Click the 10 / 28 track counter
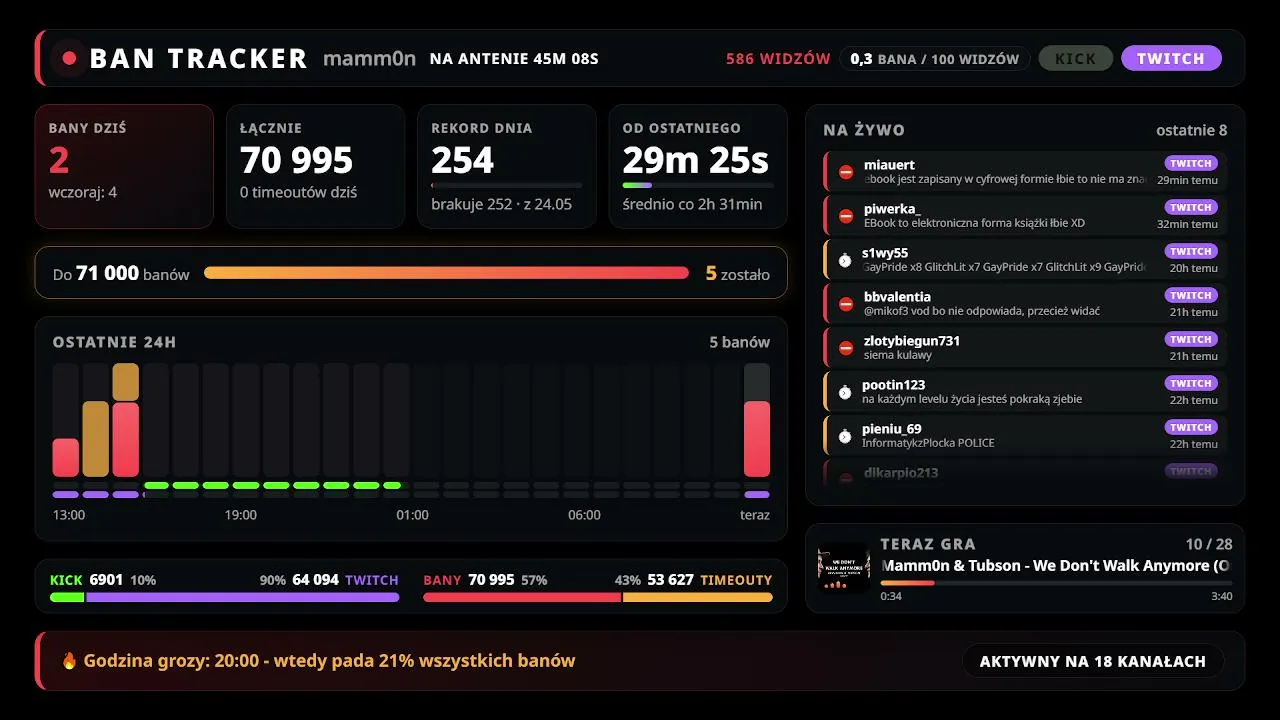This screenshot has width=1280, height=720. (x=1209, y=544)
